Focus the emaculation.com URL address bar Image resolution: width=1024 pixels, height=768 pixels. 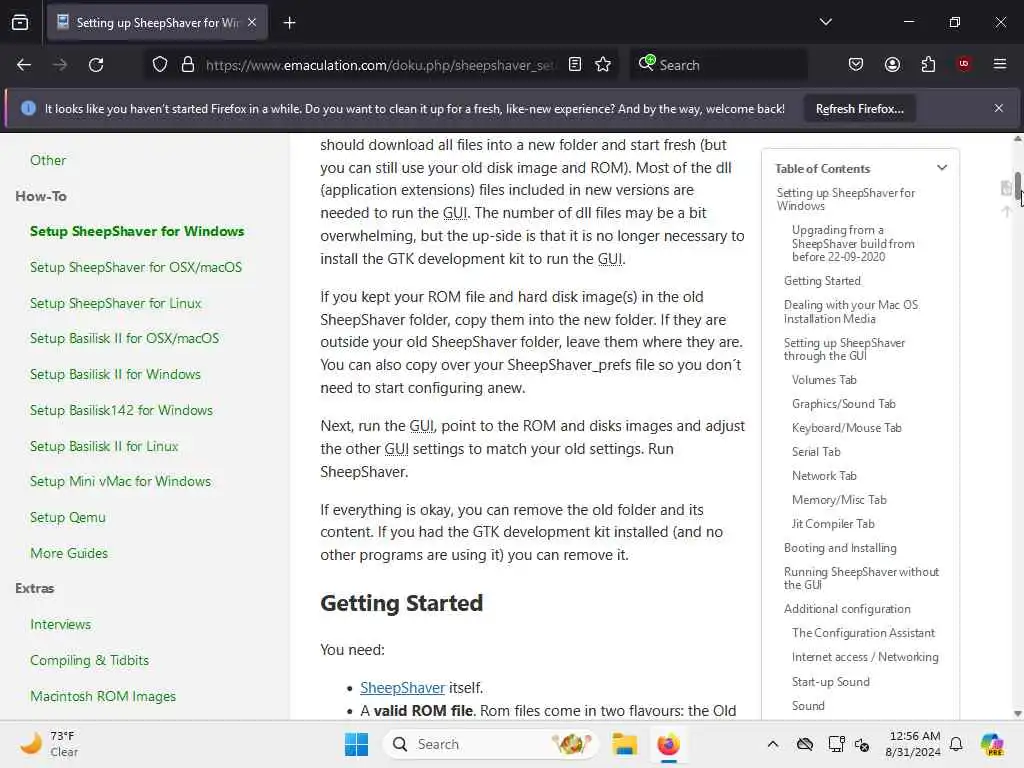click(x=381, y=65)
